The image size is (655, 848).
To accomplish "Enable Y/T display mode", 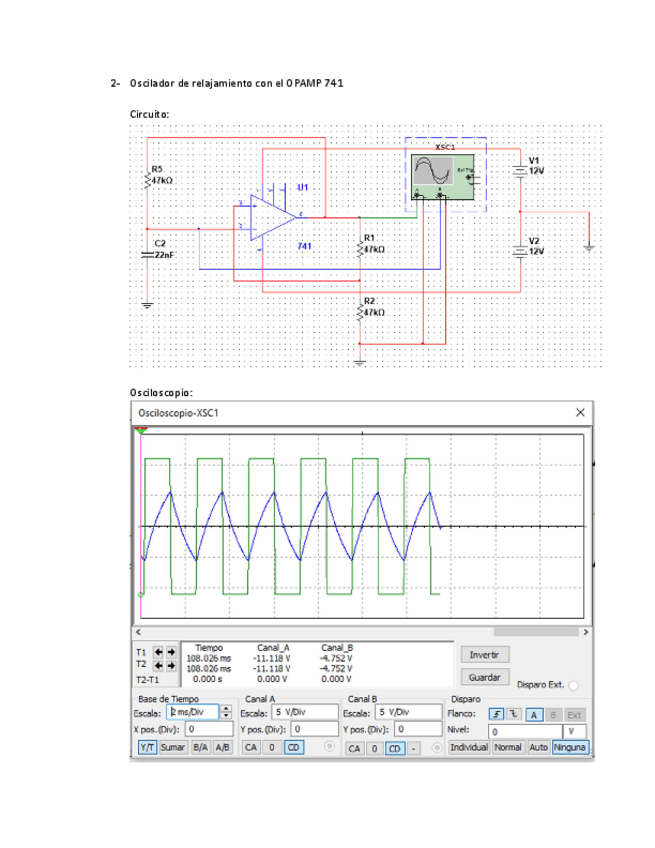I will (x=146, y=747).
